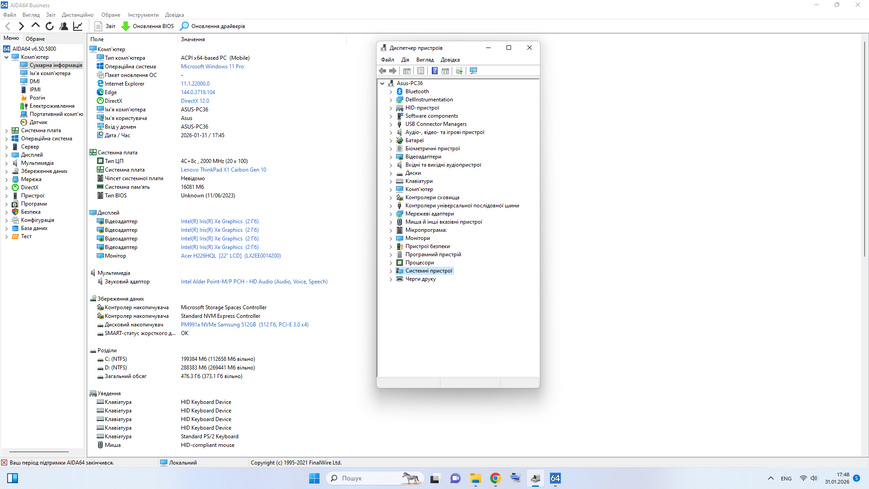Viewport: 869px width, 489px height.
Task: Open Device Manager Довідка menu
Action: tap(450, 60)
